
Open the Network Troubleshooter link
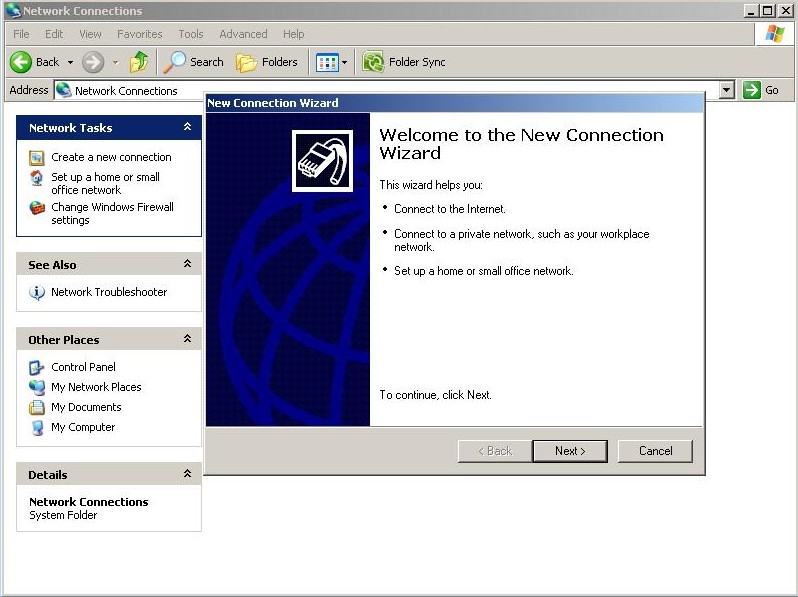click(109, 292)
